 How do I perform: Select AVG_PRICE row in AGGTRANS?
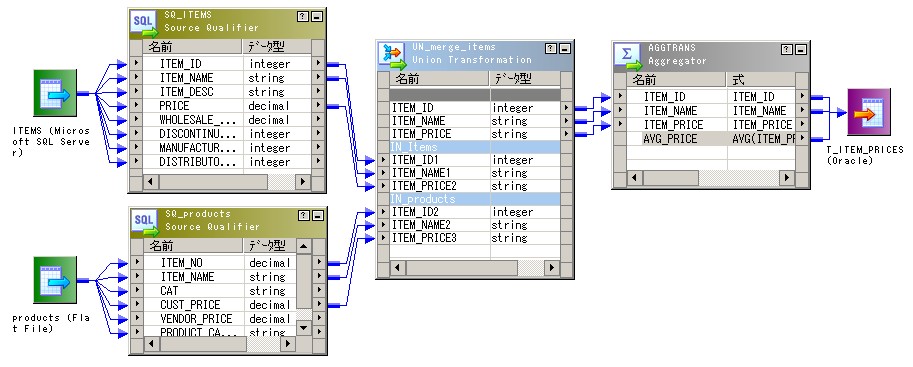711,139
